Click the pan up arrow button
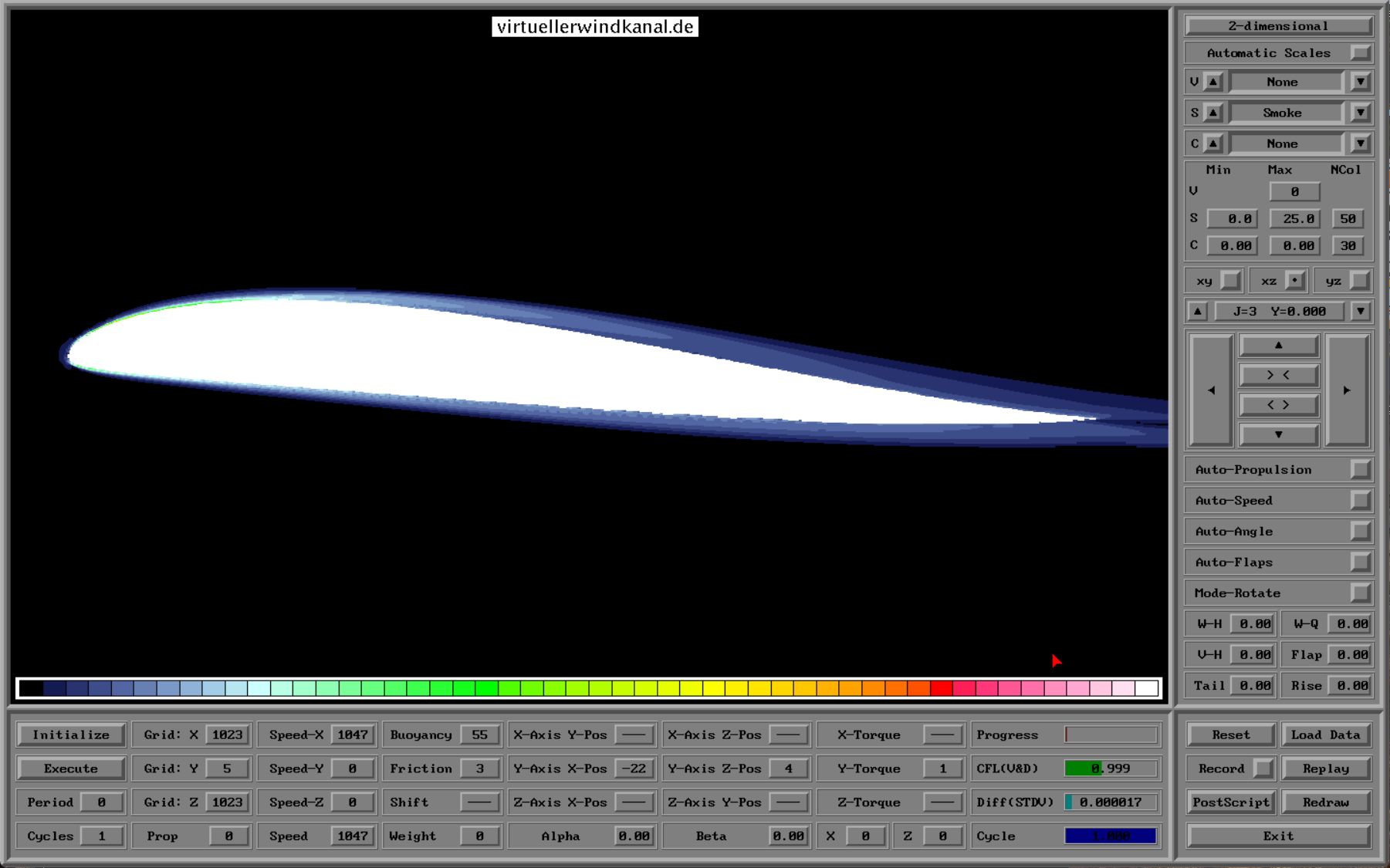The height and width of the screenshot is (868, 1390). (1278, 345)
